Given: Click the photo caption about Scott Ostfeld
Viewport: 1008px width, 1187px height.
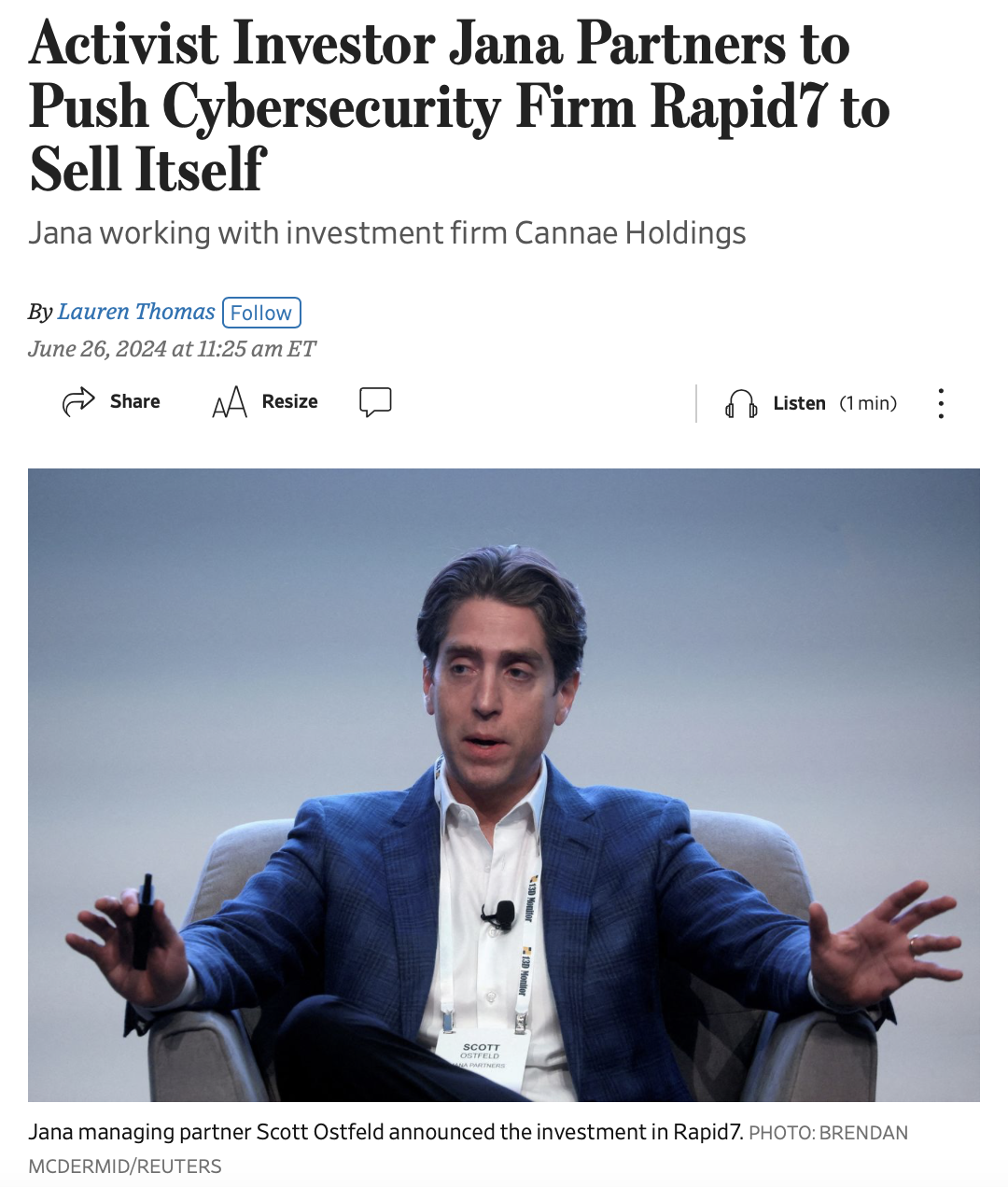Looking at the screenshot, I should click(385, 1132).
